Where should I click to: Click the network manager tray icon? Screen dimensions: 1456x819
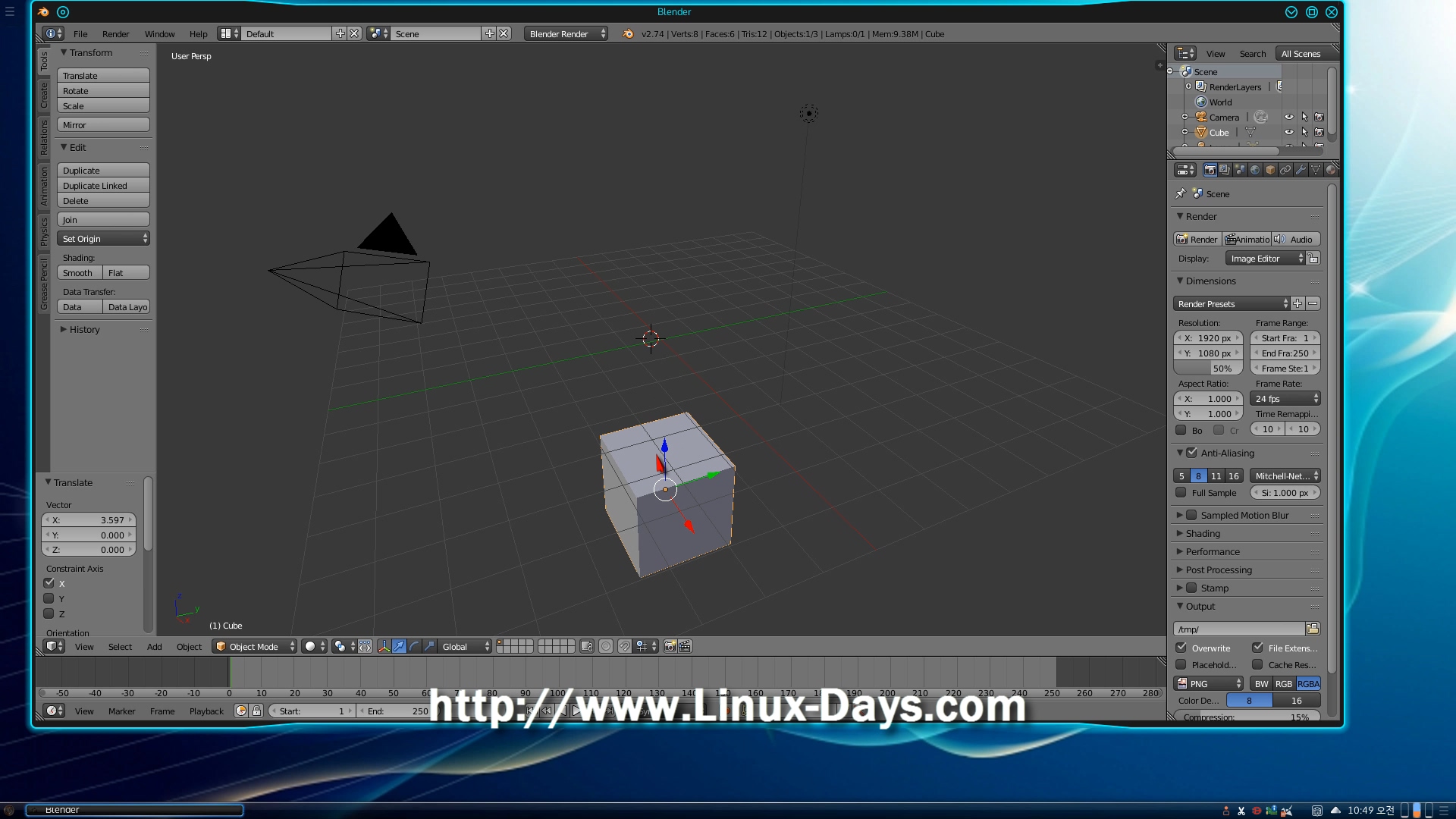click(x=1286, y=811)
